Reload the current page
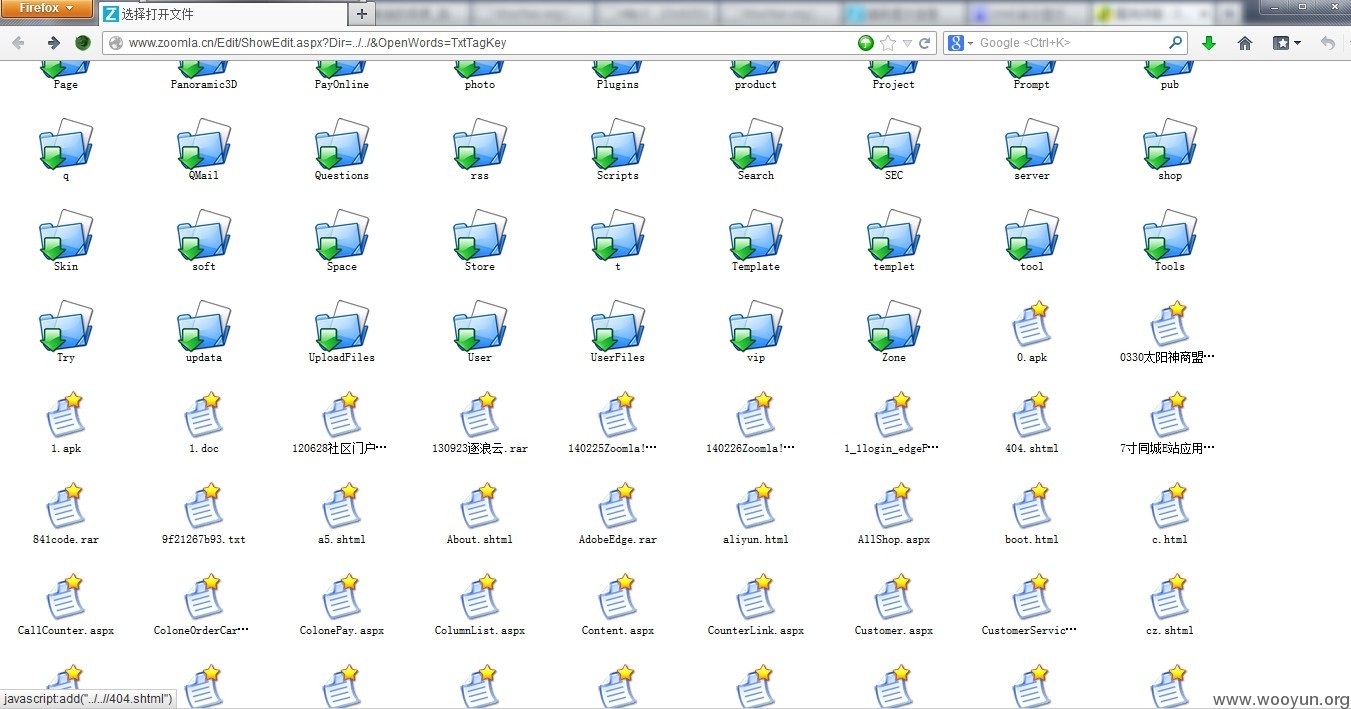This screenshot has width=1351, height=709. point(925,43)
